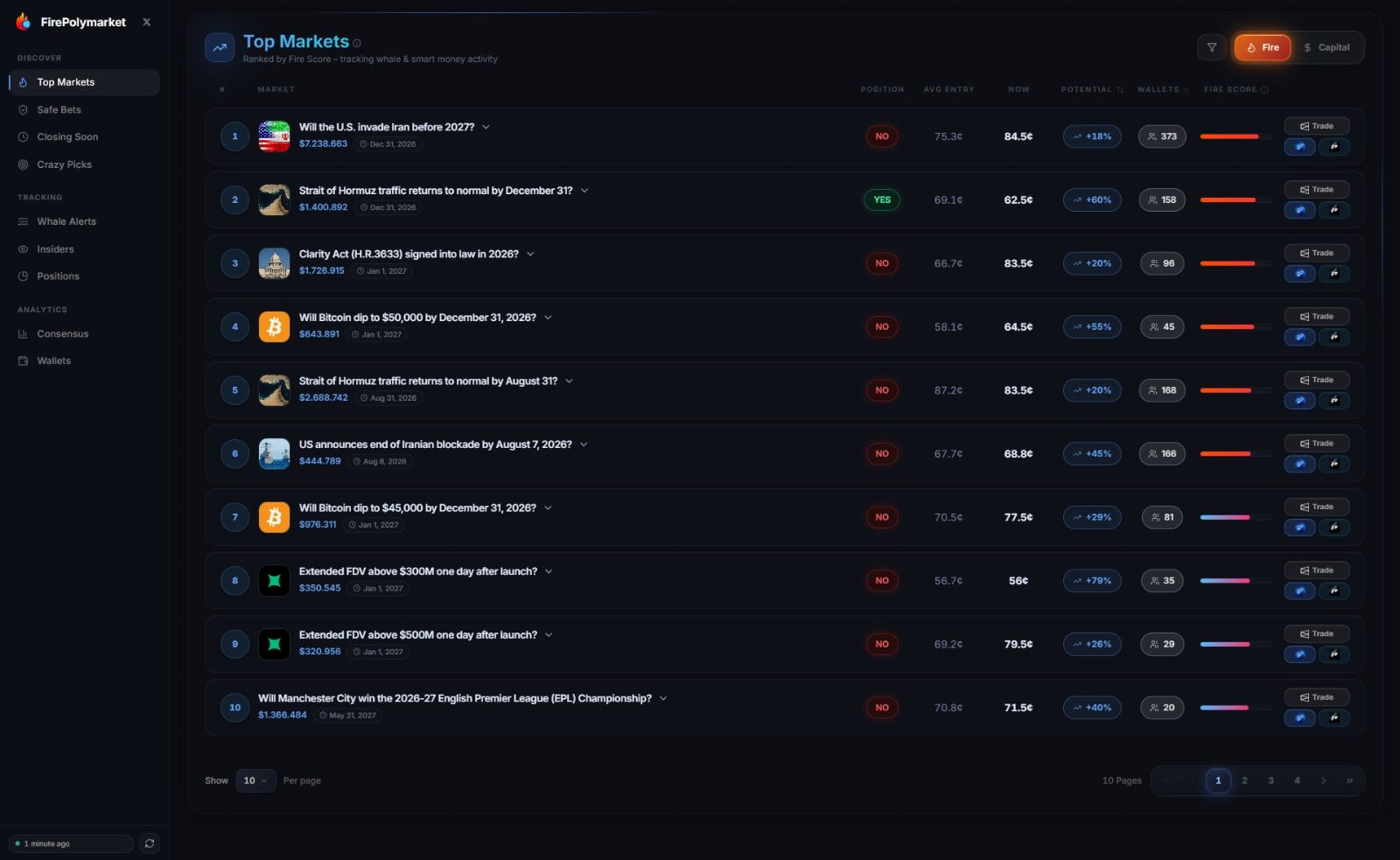
Task: Click the Fire Score bar for Bitcoin $45,000 market
Action: tap(1235, 517)
